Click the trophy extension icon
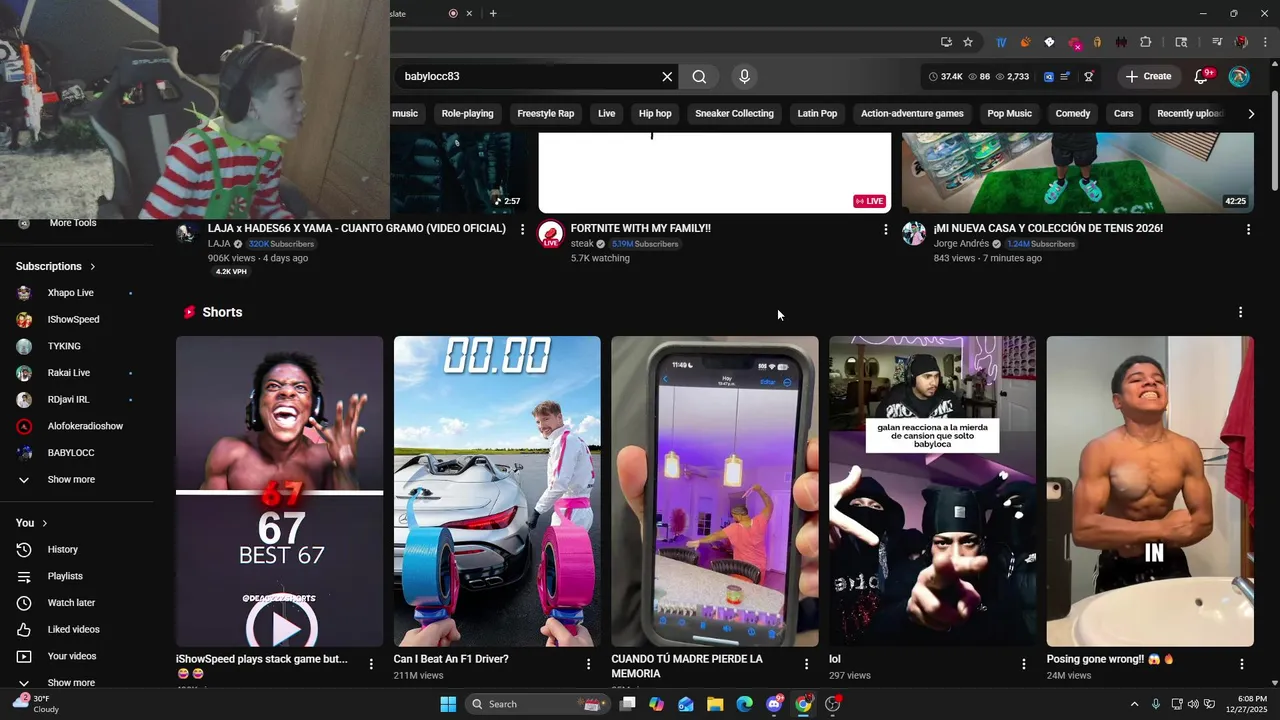 pos(1089,77)
